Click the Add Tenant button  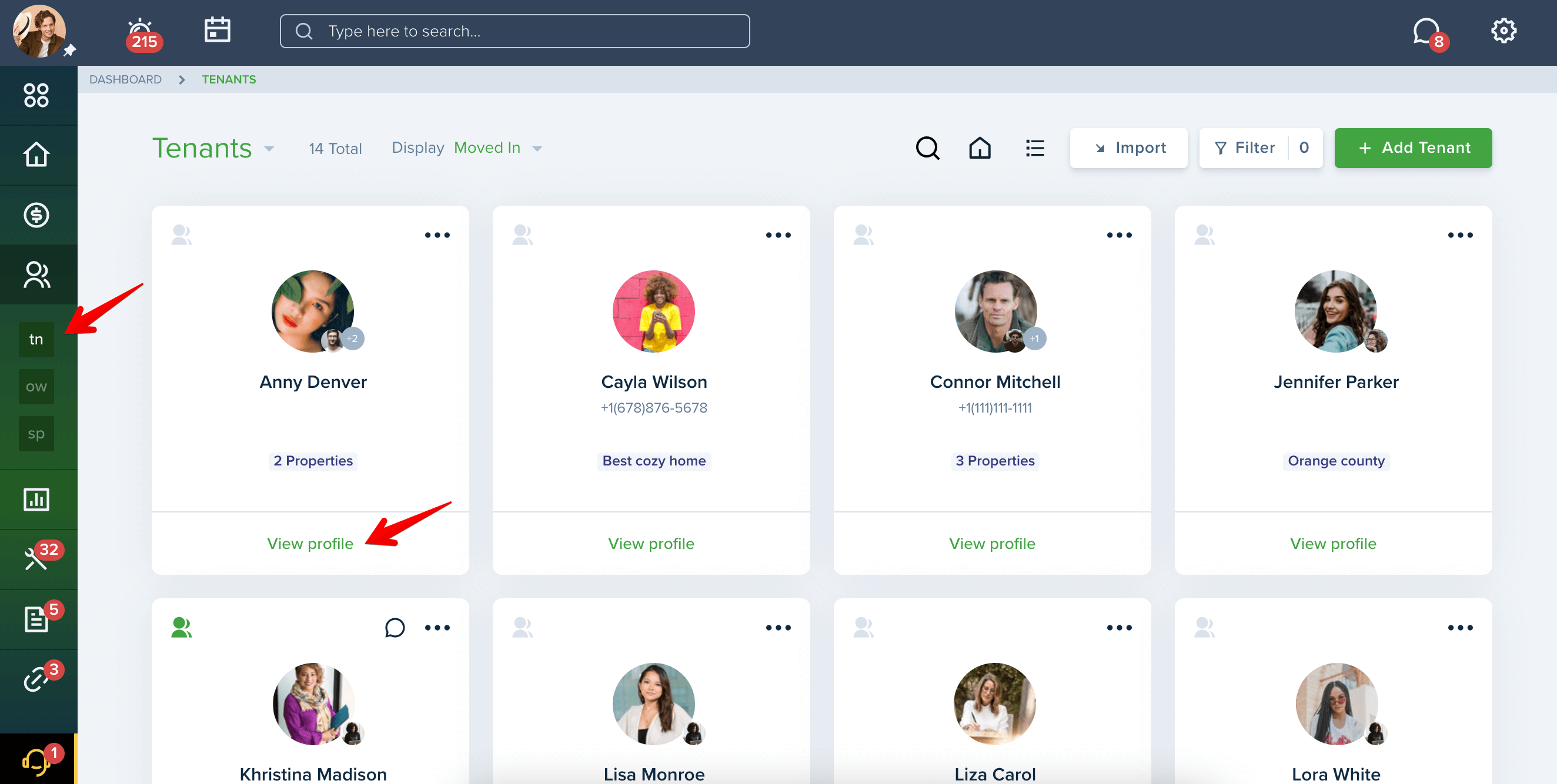(1413, 148)
